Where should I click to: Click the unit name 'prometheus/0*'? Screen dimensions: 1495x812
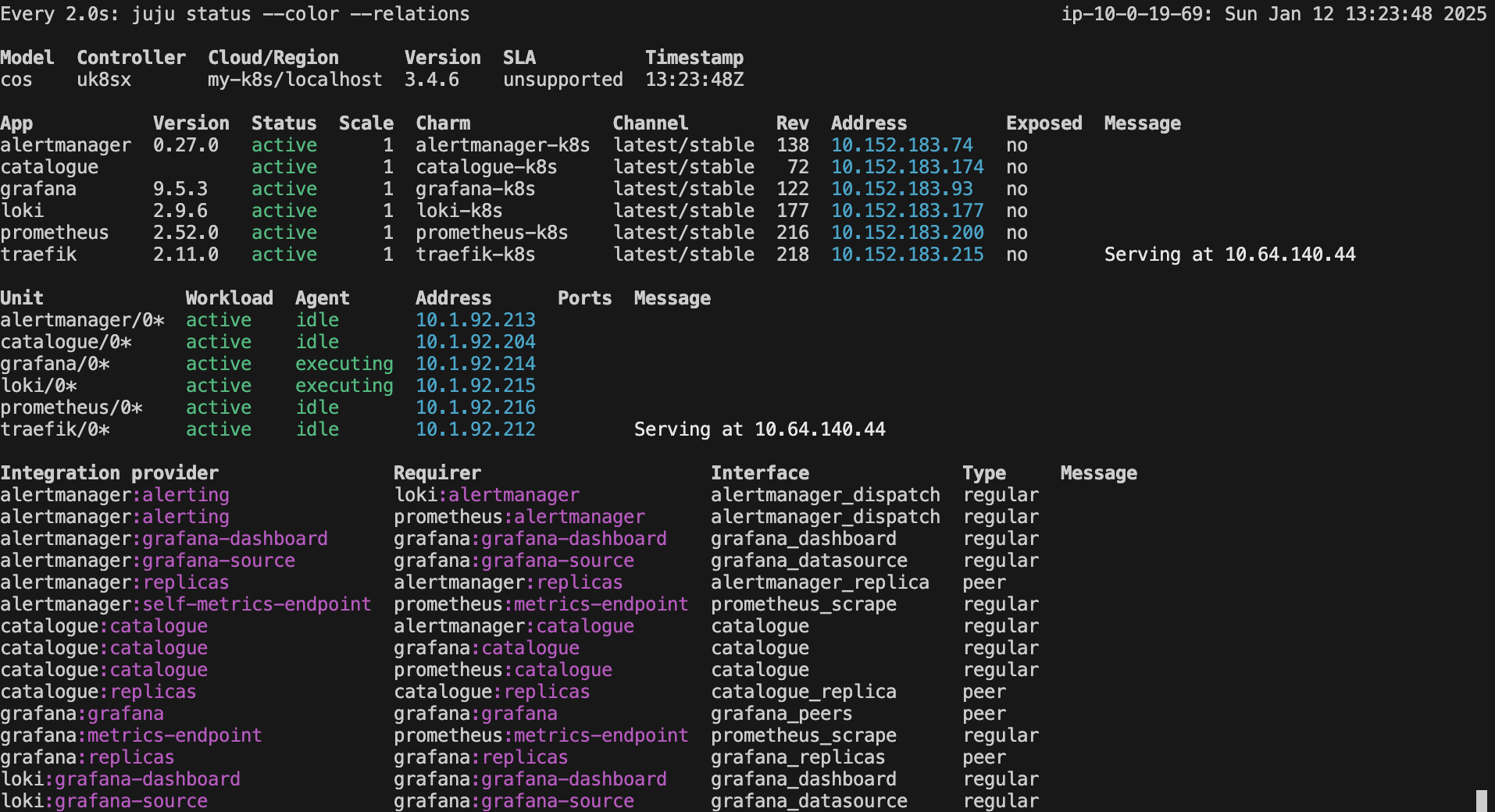click(x=71, y=408)
